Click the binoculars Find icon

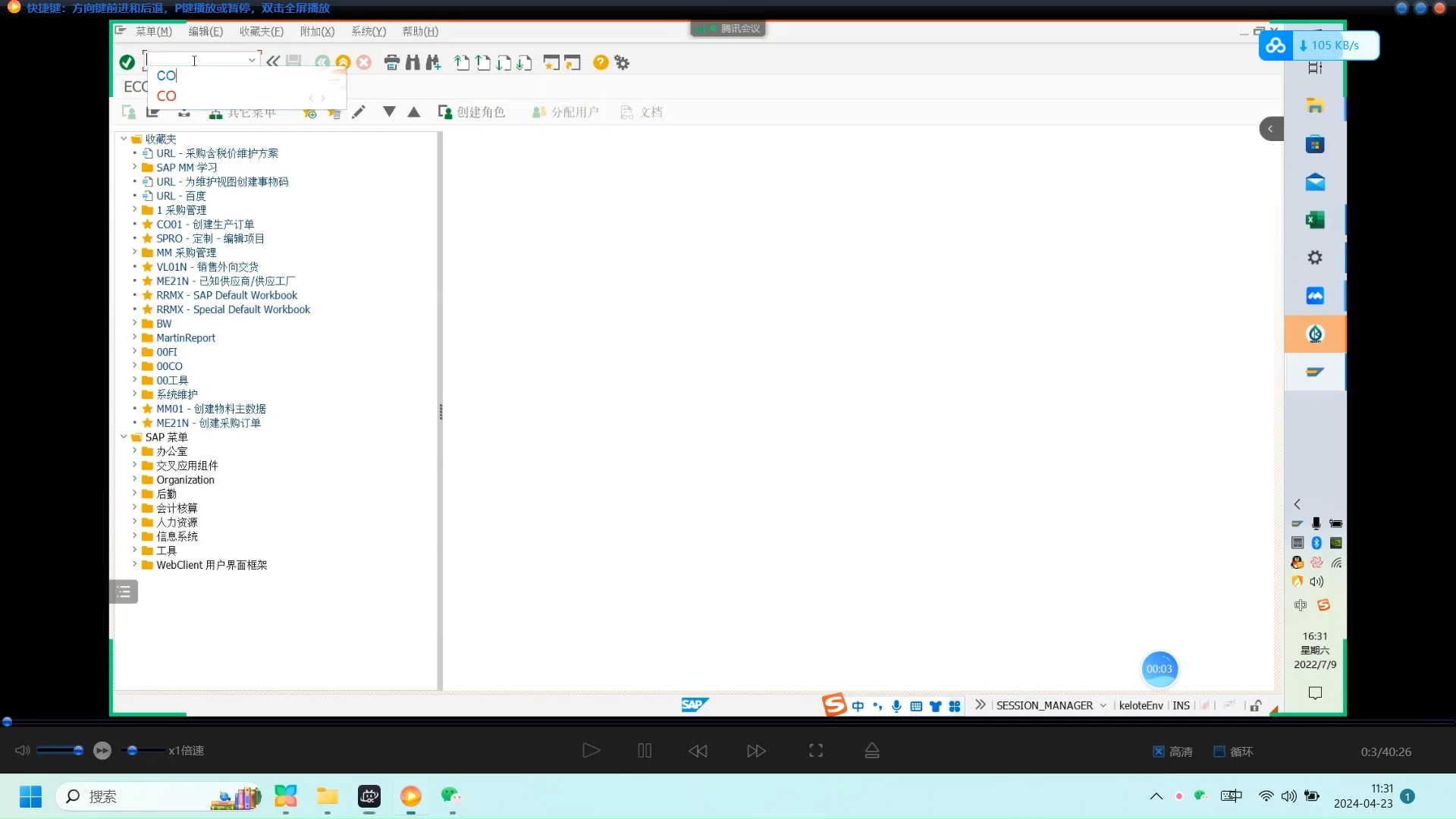click(413, 62)
